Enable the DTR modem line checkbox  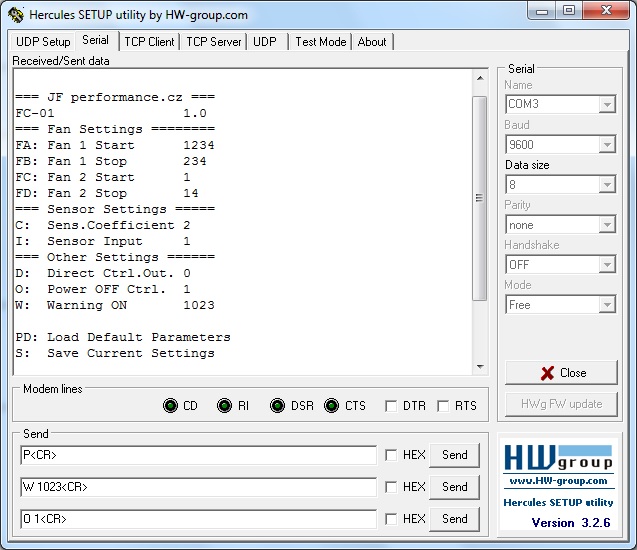click(x=392, y=406)
